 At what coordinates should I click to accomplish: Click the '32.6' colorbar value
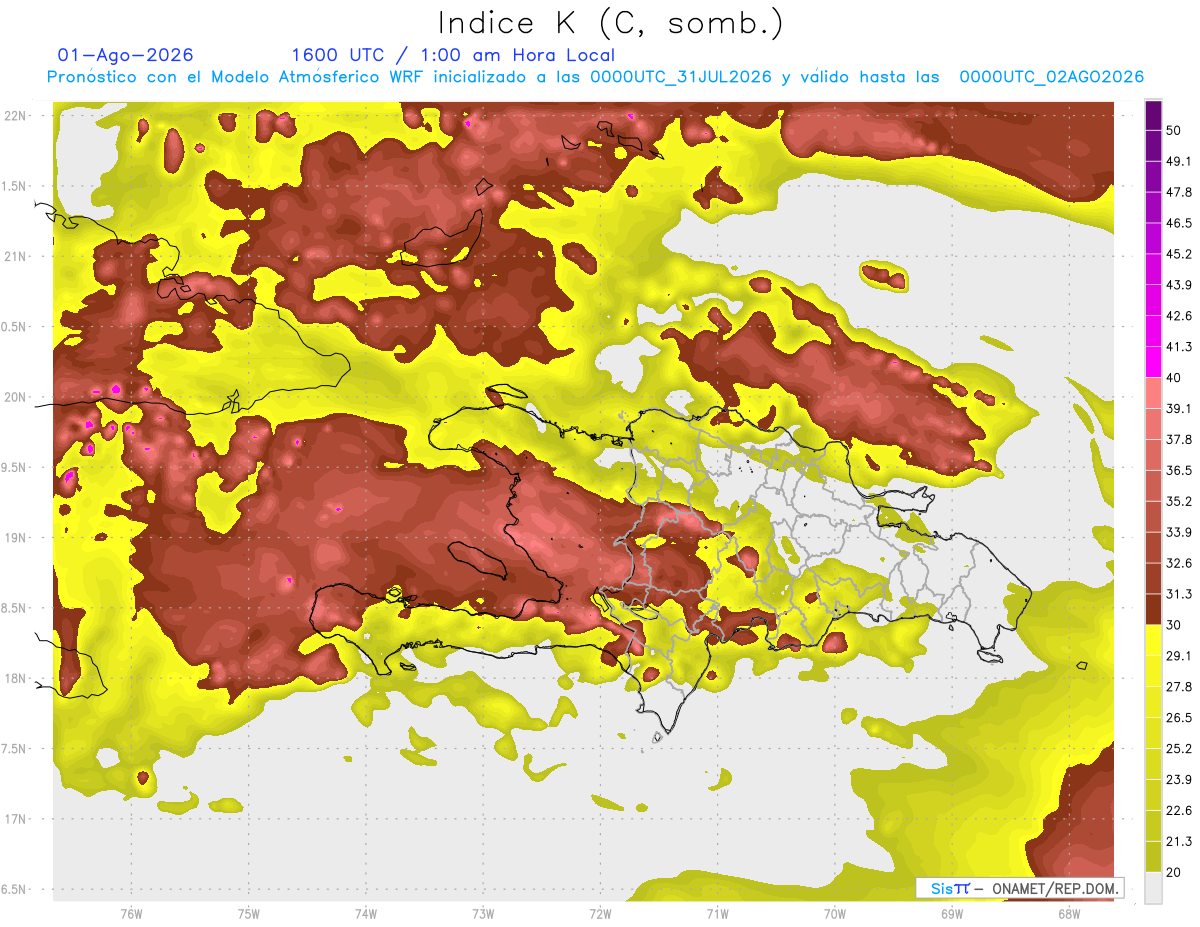coord(1179,563)
